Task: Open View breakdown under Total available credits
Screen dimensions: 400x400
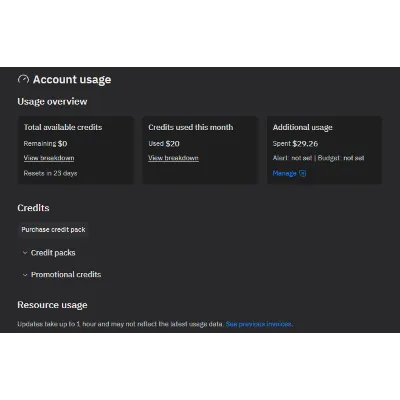Action: [x=49, y=158]
